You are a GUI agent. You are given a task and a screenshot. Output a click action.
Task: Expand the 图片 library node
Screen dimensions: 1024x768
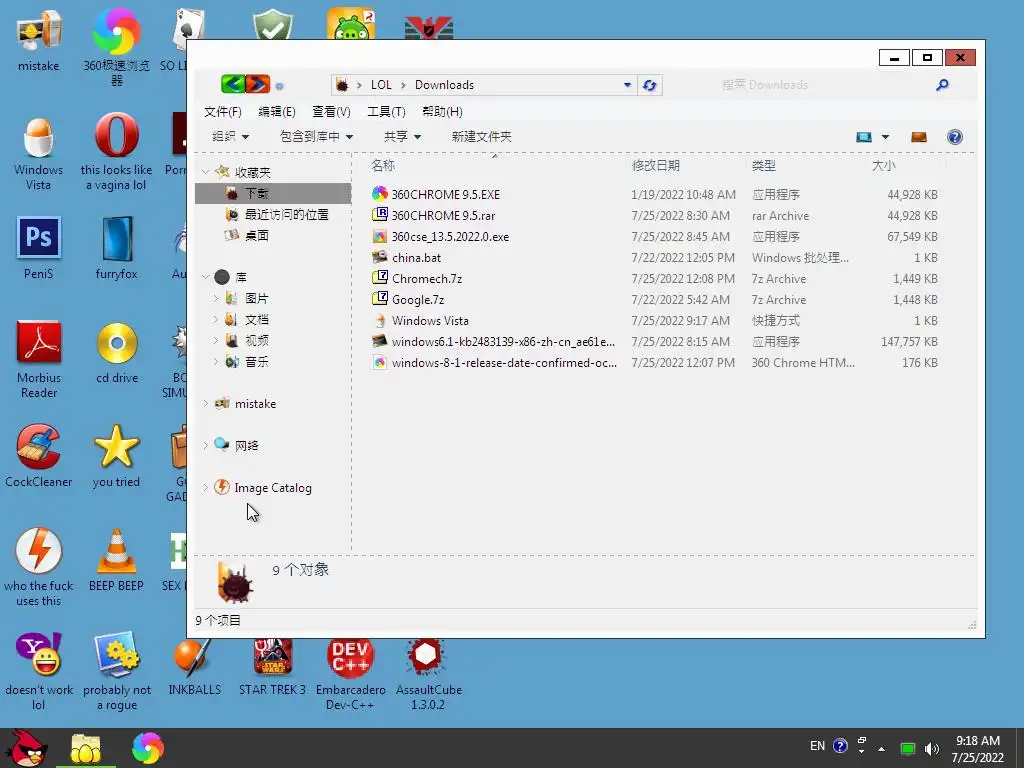click(x=216, y=298)
